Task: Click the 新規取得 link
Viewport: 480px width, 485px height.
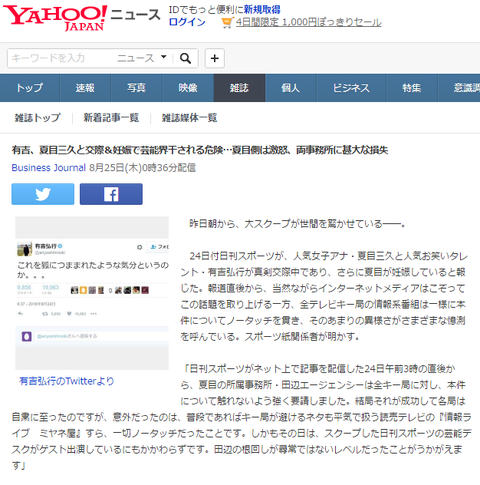Action: click(262, 9)
